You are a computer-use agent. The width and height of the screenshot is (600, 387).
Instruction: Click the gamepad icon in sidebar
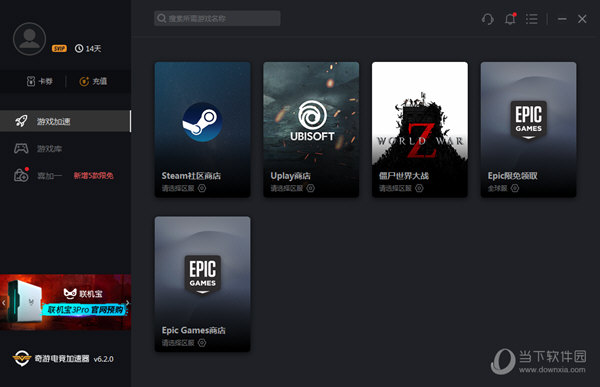[21, 148]
